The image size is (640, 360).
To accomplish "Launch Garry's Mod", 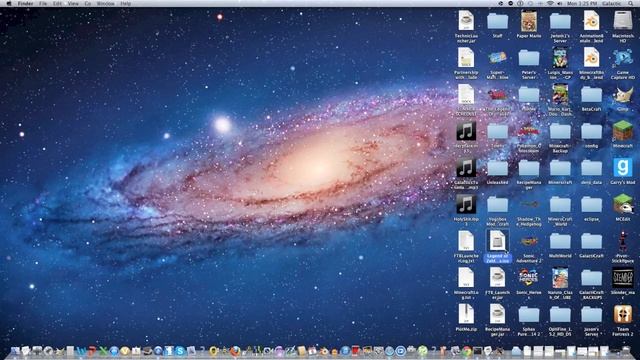I will 622,168.
